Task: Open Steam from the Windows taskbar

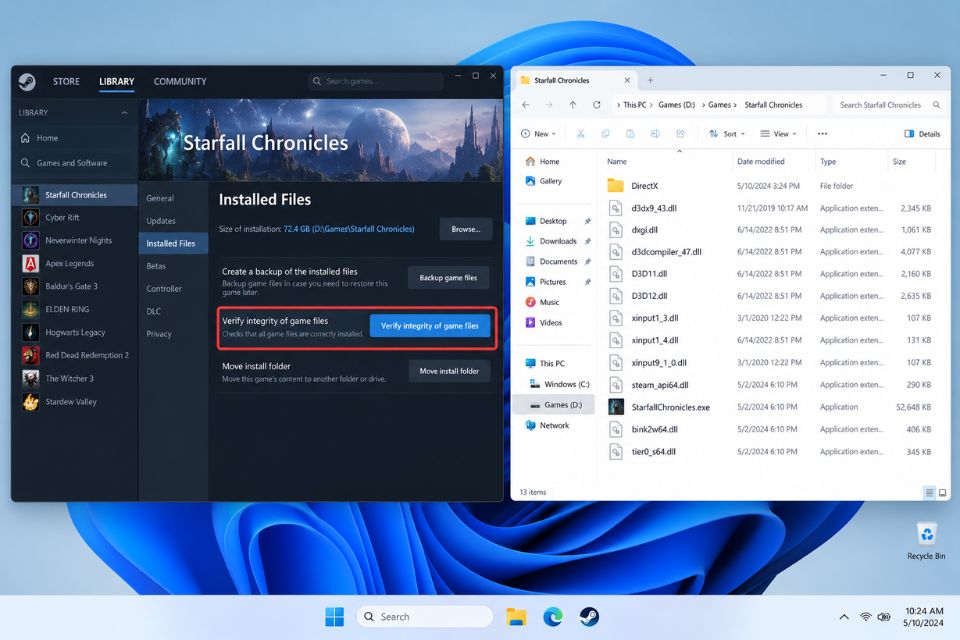Action: pyautogui.click(x=589, y=617)
